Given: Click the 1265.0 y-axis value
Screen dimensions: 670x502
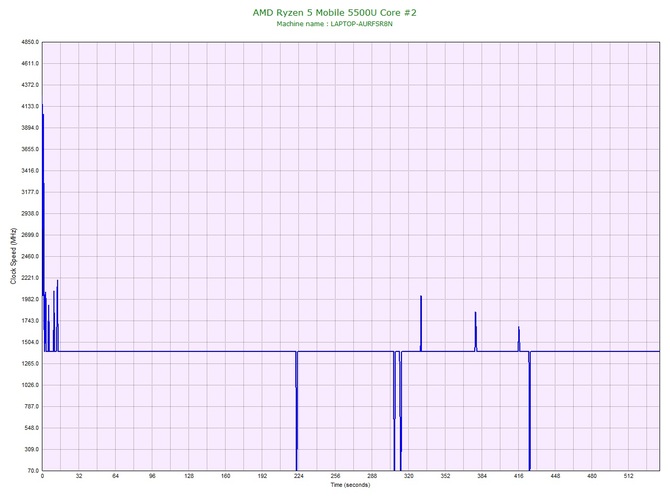Looking at the screenshot, I should pos(30,364).
